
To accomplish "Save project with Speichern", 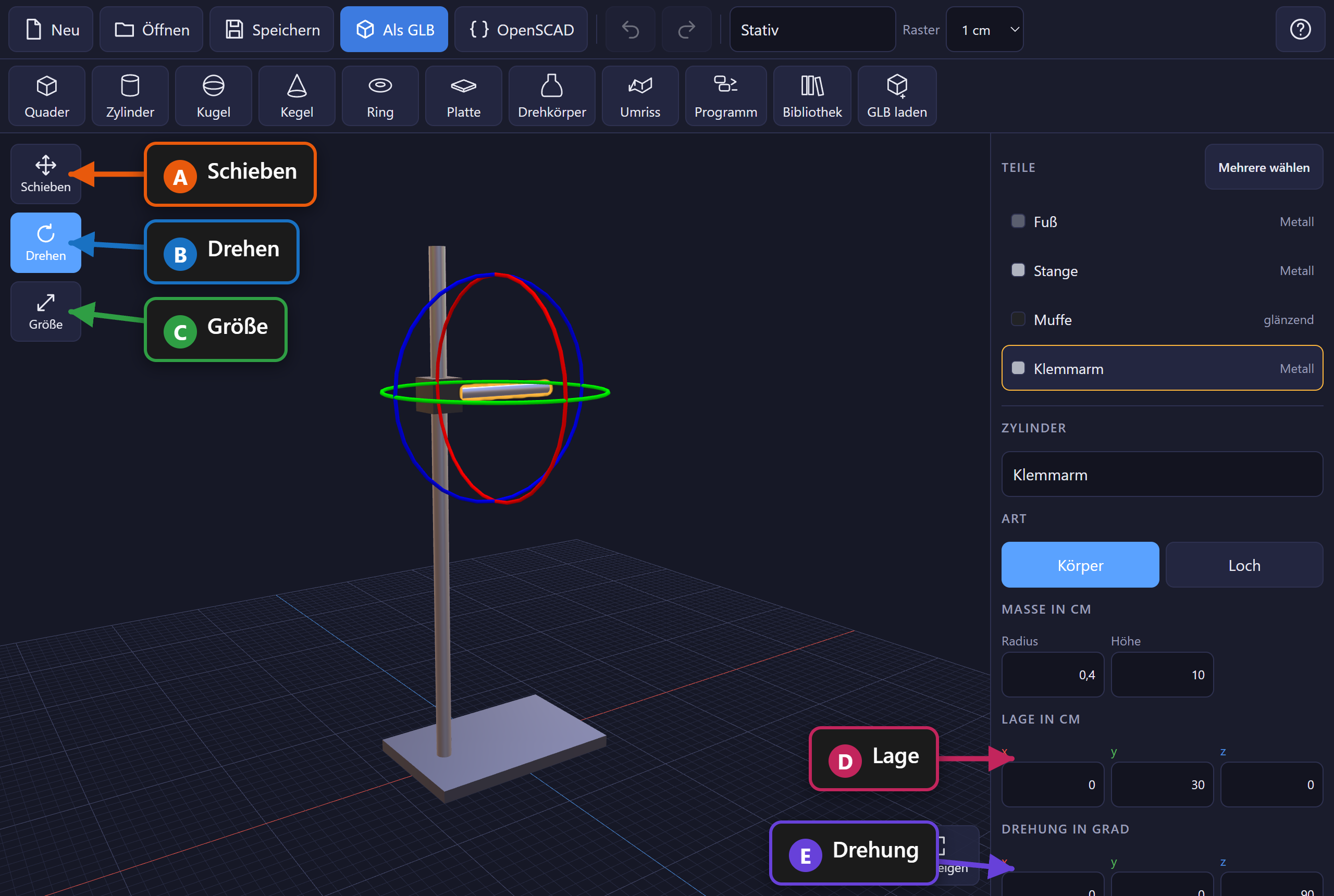I will 271,29.
